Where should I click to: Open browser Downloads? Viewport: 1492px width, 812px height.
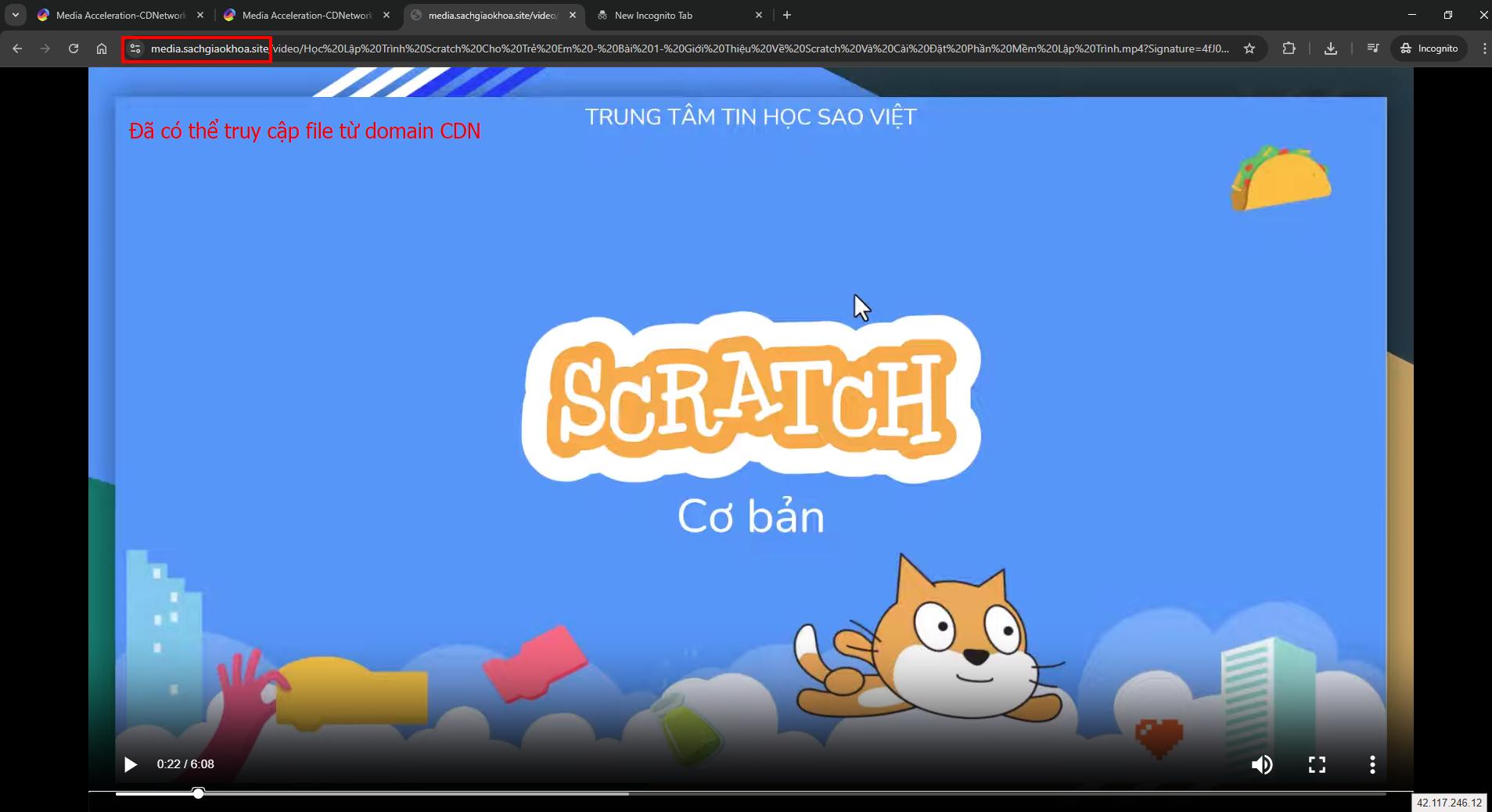pyautogui.click(x=1330, y=49)
